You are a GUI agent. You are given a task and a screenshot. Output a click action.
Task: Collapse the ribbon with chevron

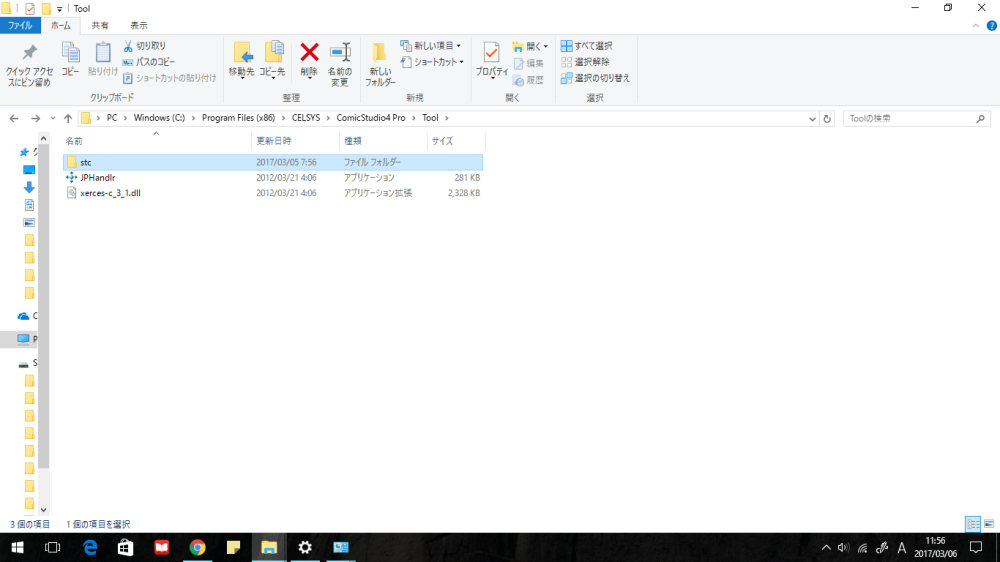pos(976,26)
